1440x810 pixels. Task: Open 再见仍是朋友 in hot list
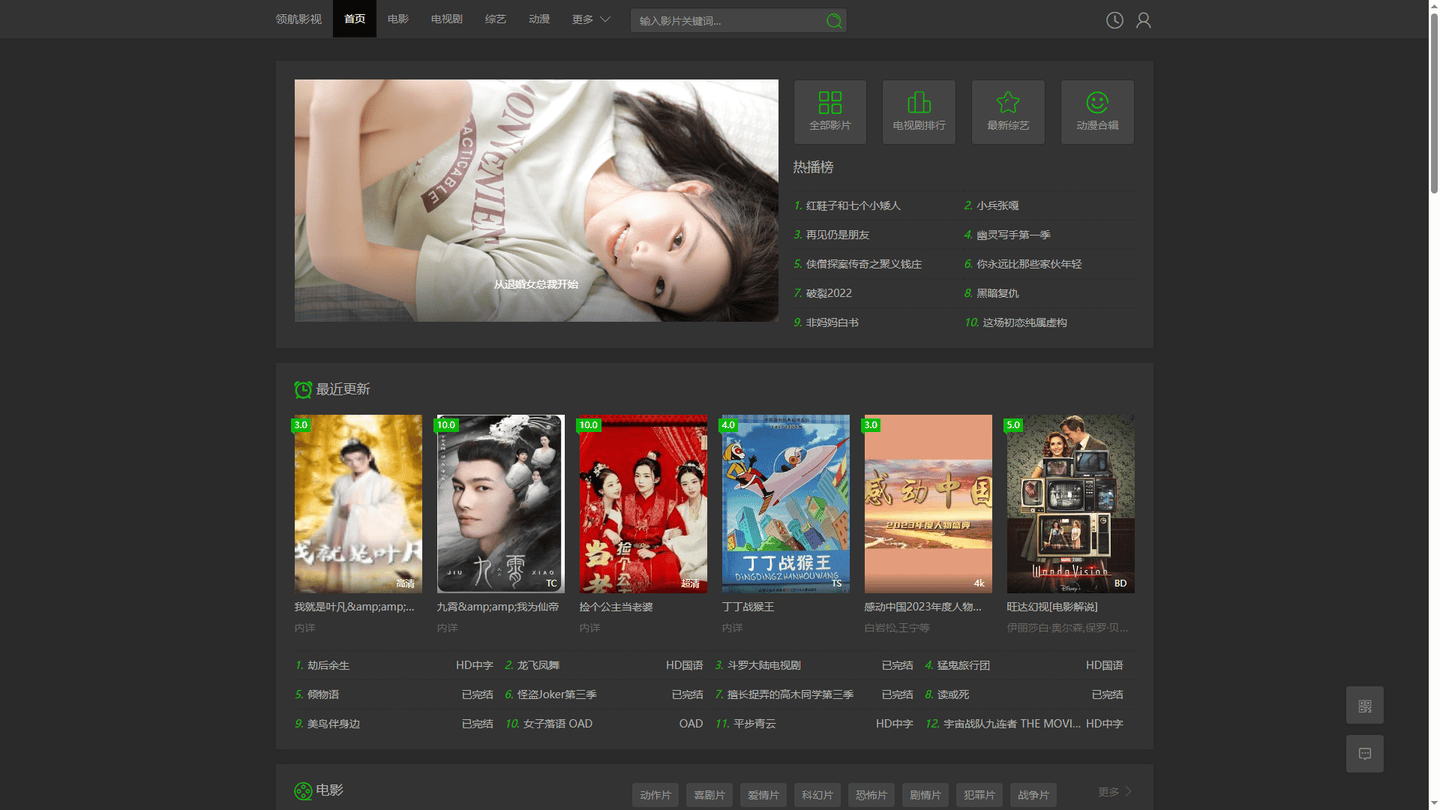[x=838, y=234]
